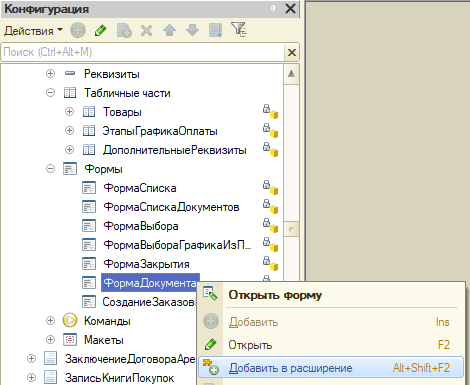Screen dimensions: 470x385
Task: Choose Открыть (F2) in context menu
Action: [331, 345]
